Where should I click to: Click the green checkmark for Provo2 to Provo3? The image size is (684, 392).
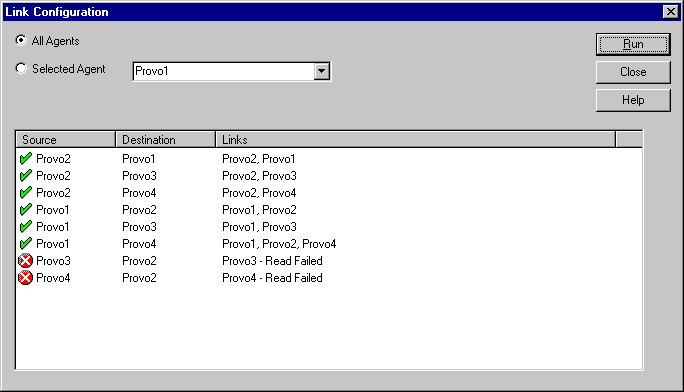[x=26, y=175]
